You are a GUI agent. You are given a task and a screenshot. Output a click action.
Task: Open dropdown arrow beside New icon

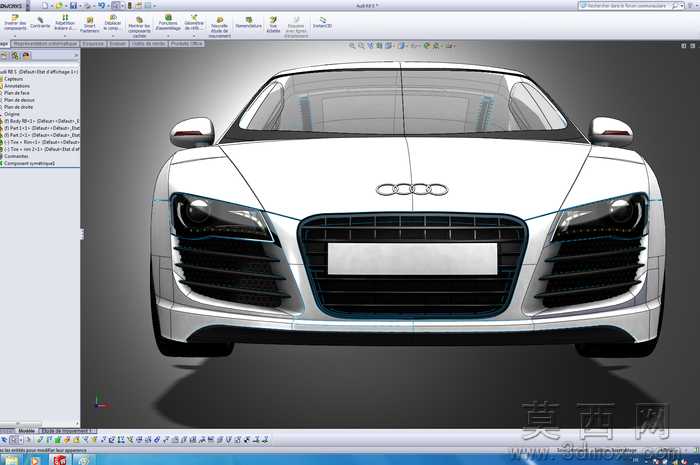click(51, 6)
